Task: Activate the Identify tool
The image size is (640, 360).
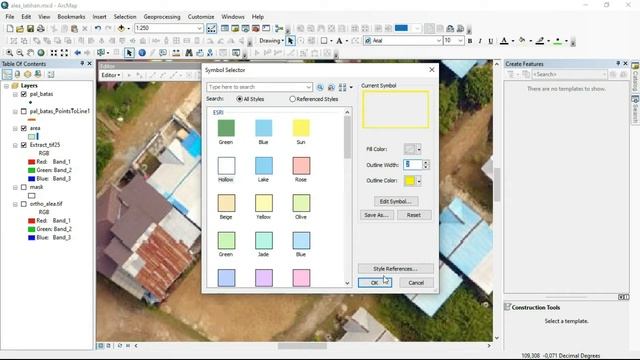Action: (x=142, y=53)
